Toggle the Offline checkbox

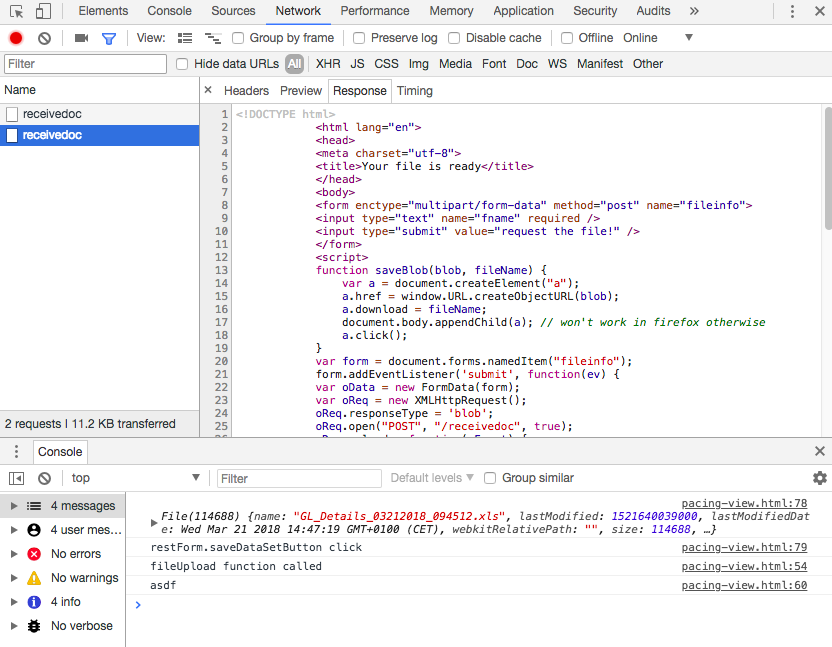[567, 38]
